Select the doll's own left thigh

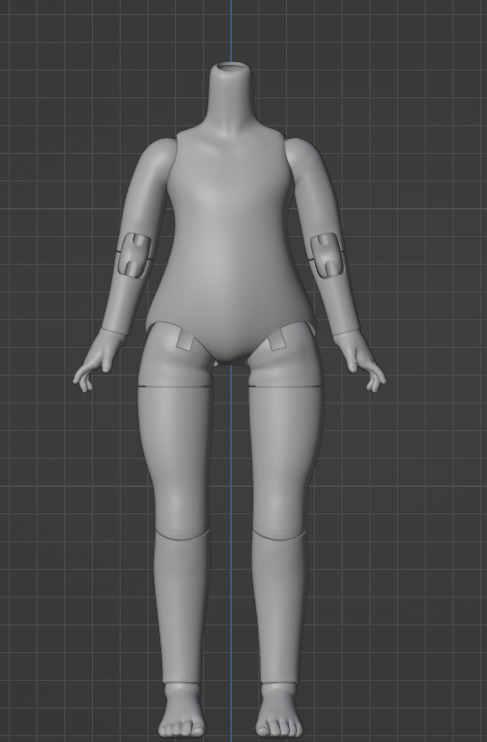(285, 461)
